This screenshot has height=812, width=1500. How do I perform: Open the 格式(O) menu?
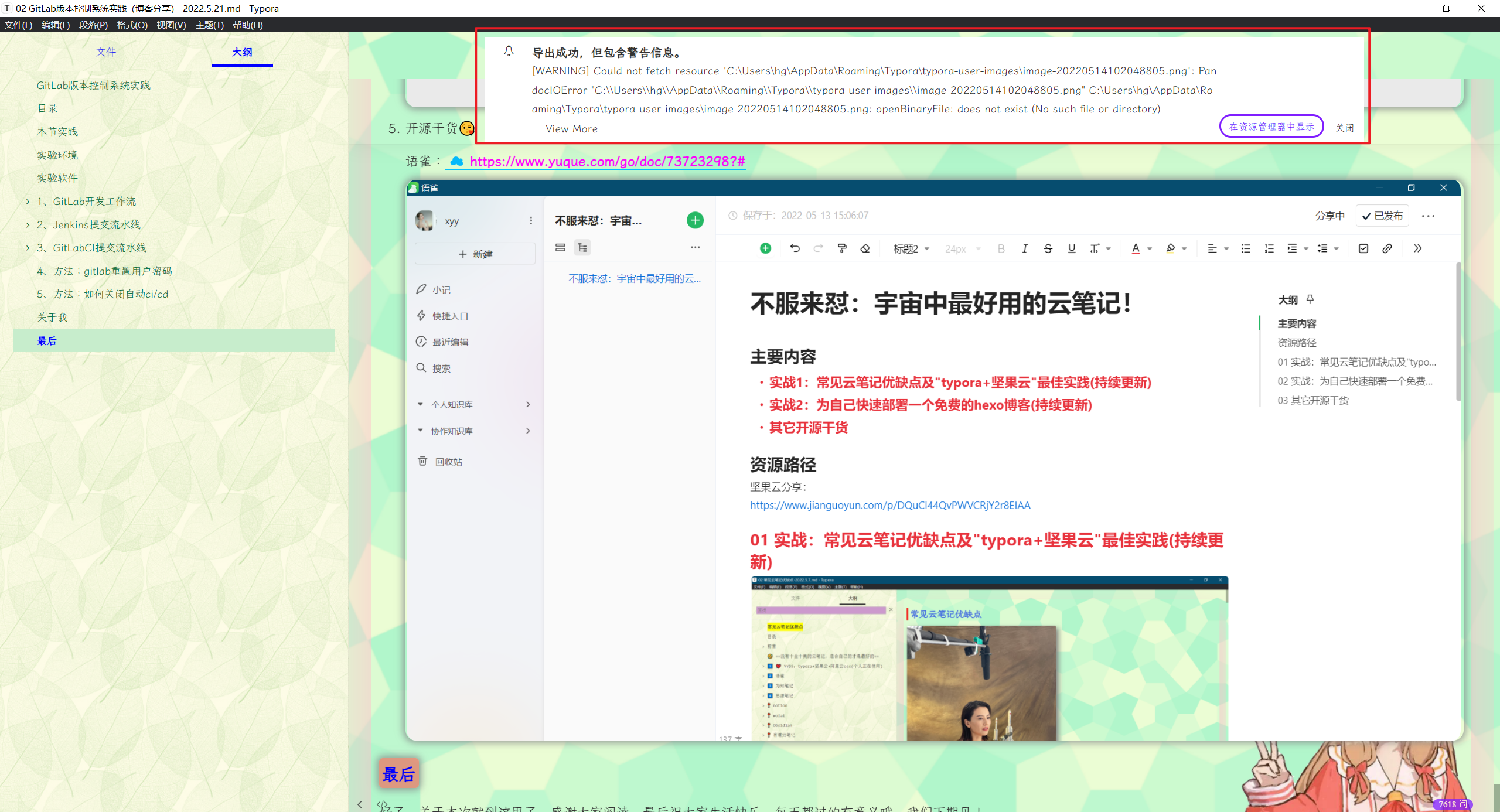tap(132, 25)
